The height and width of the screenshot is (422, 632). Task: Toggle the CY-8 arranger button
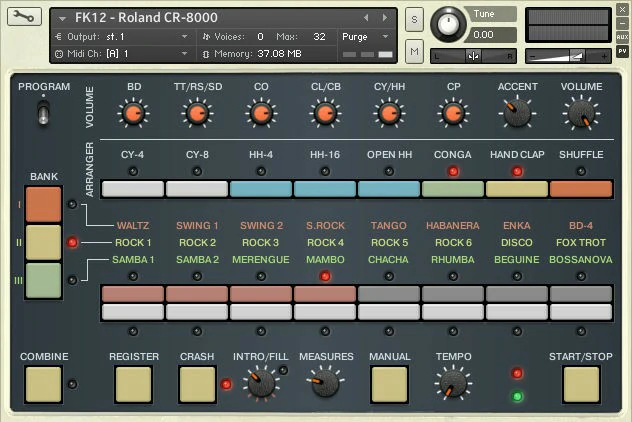197,189
